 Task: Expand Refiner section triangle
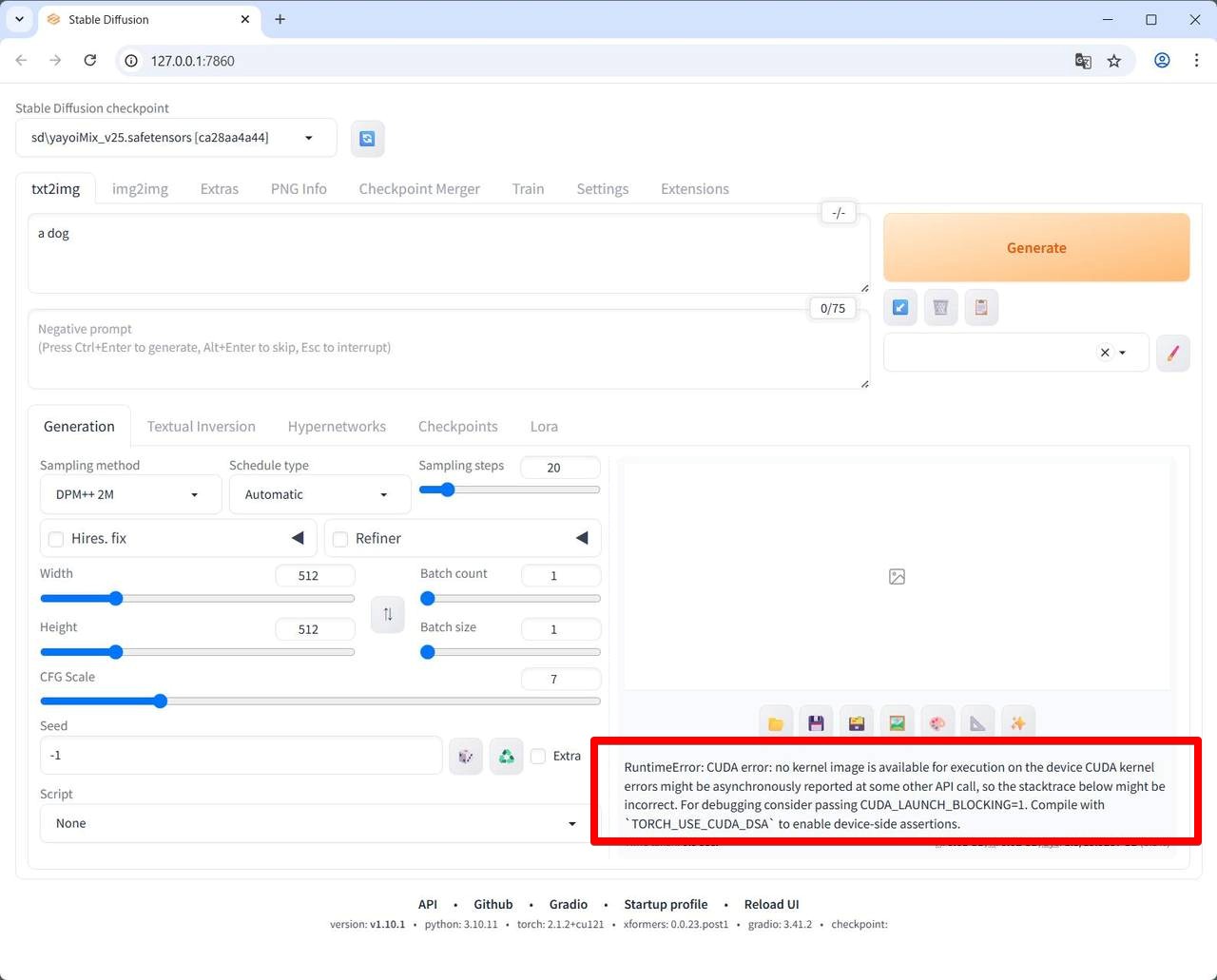pos(582,538)
